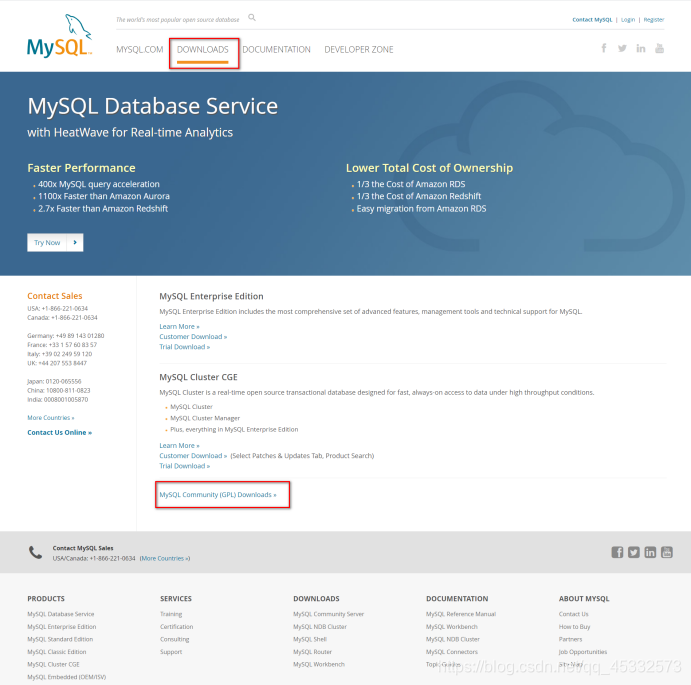
Task: Click the footer Facebook icon
Action: (617, 552)
